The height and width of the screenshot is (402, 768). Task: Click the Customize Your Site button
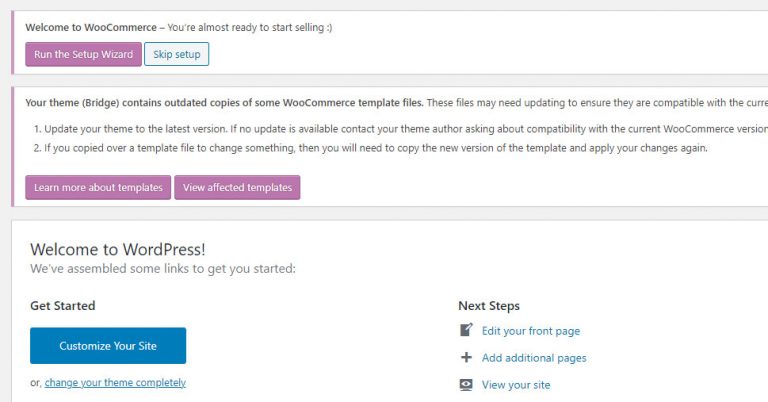108,346
